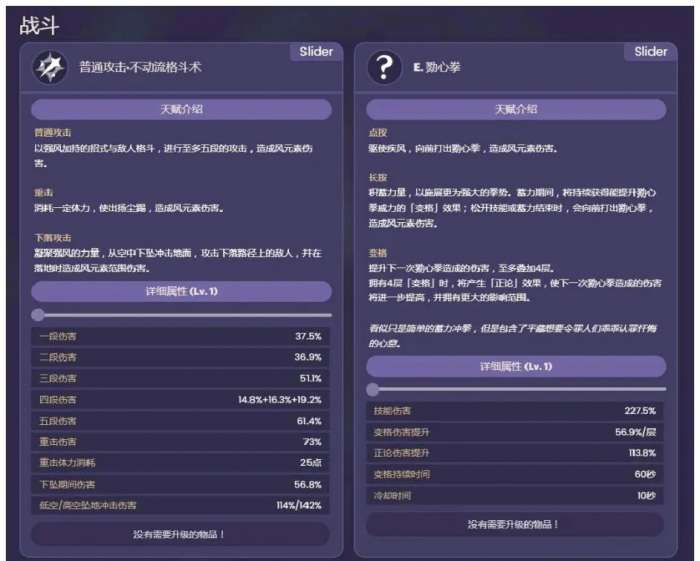Image resolution: width=700 pixels, height=561 pixels.
Task: Collapse 天赋介绍 section in right card
Action: [515, 109]
